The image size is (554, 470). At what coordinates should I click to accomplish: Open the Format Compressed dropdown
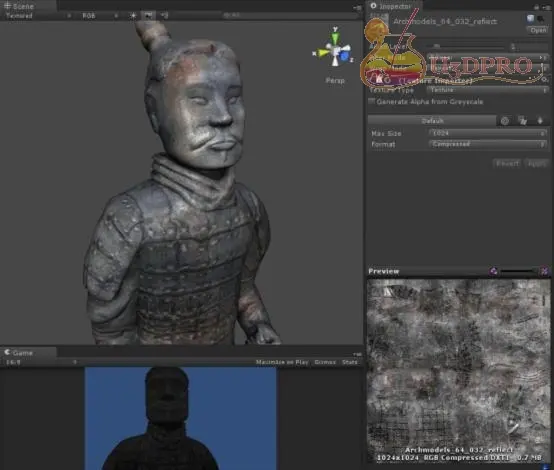click(488, 144)
